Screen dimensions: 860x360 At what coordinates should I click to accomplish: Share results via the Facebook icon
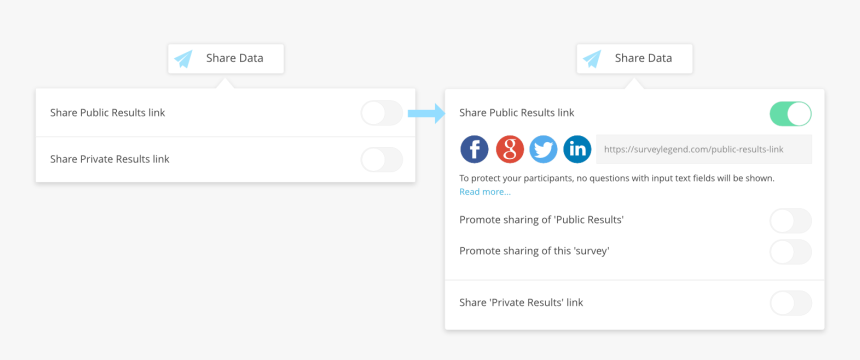[x=474, y=149]
